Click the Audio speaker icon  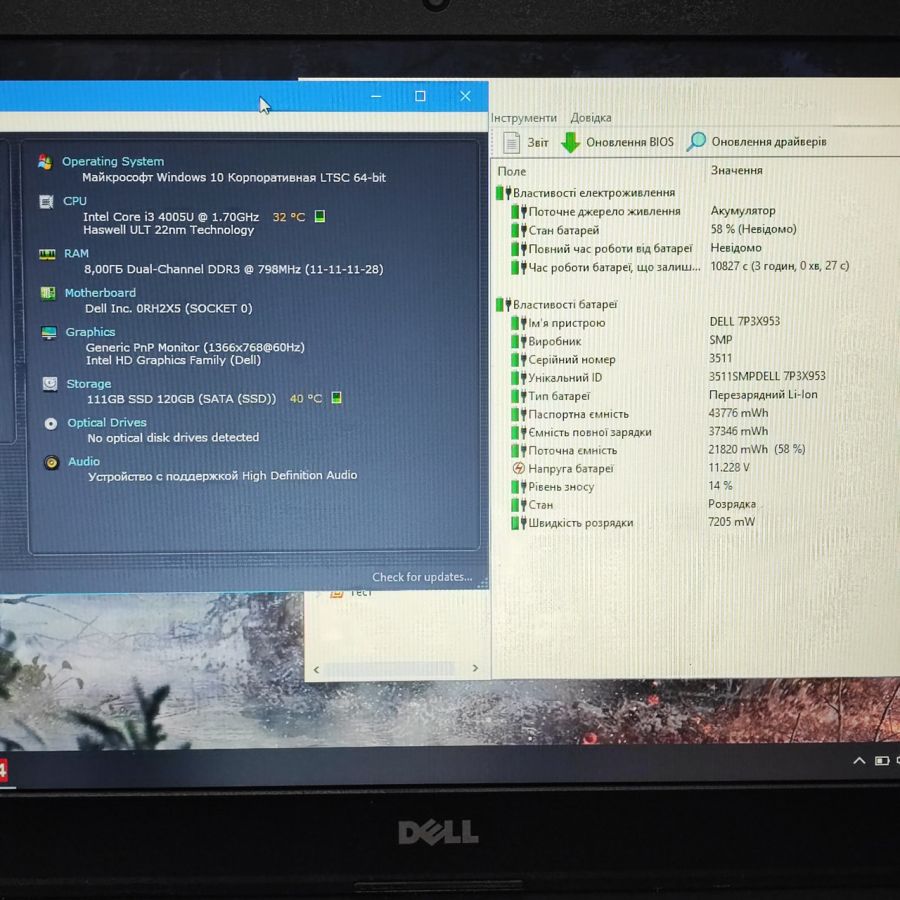(x=52, y=463)
